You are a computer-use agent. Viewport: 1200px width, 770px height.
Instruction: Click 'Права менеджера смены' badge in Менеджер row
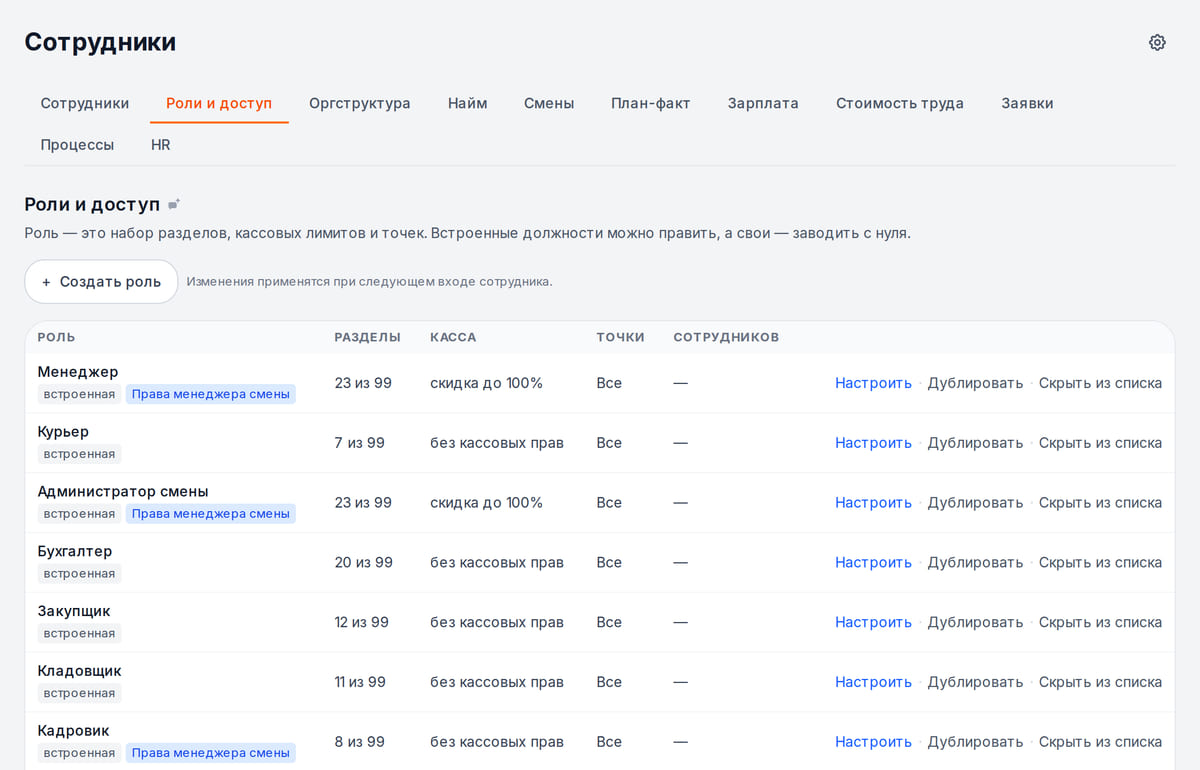point(211,394)
